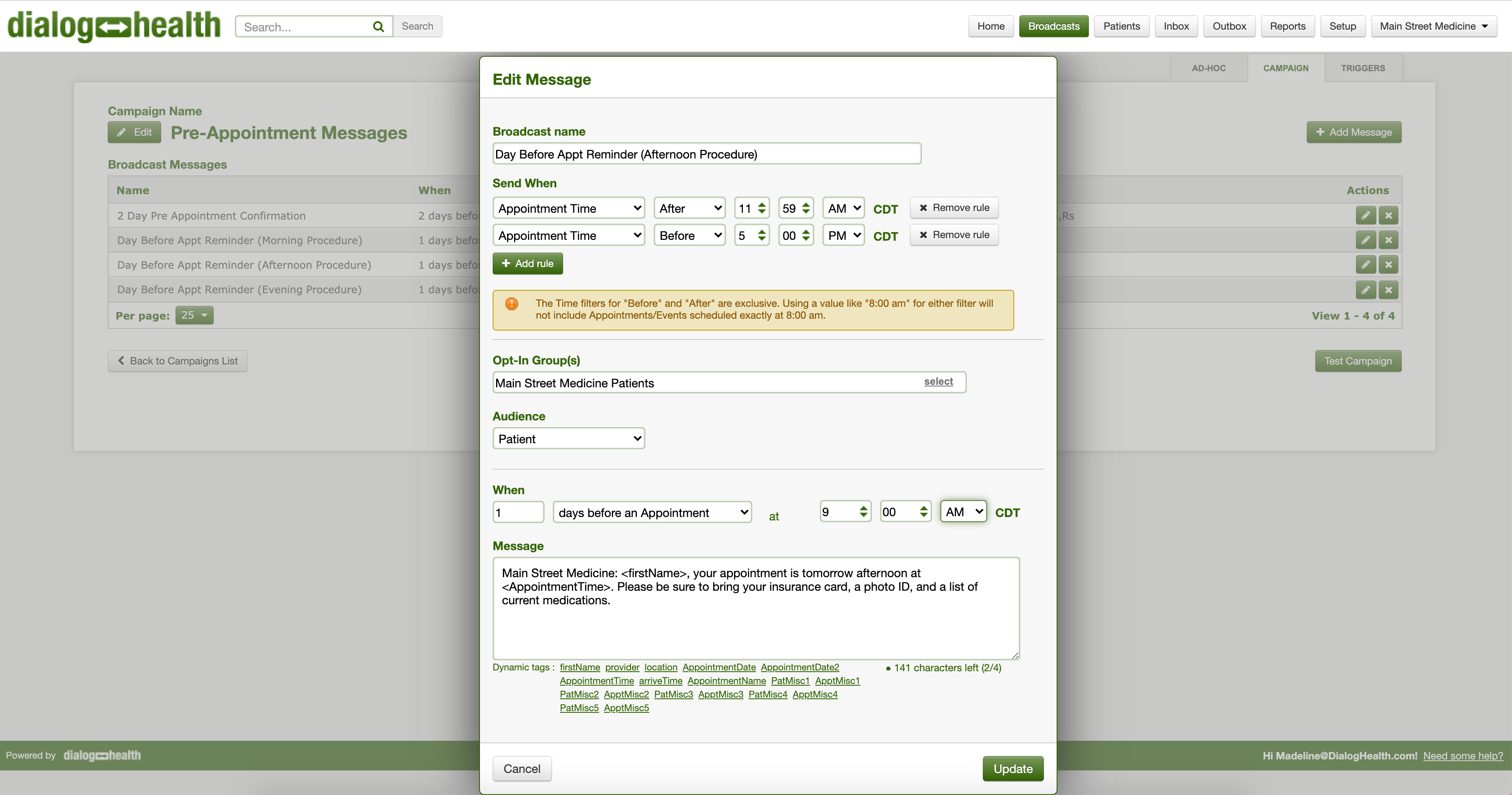Click the select link for Opt-In Groups

(x=938, y=381)
